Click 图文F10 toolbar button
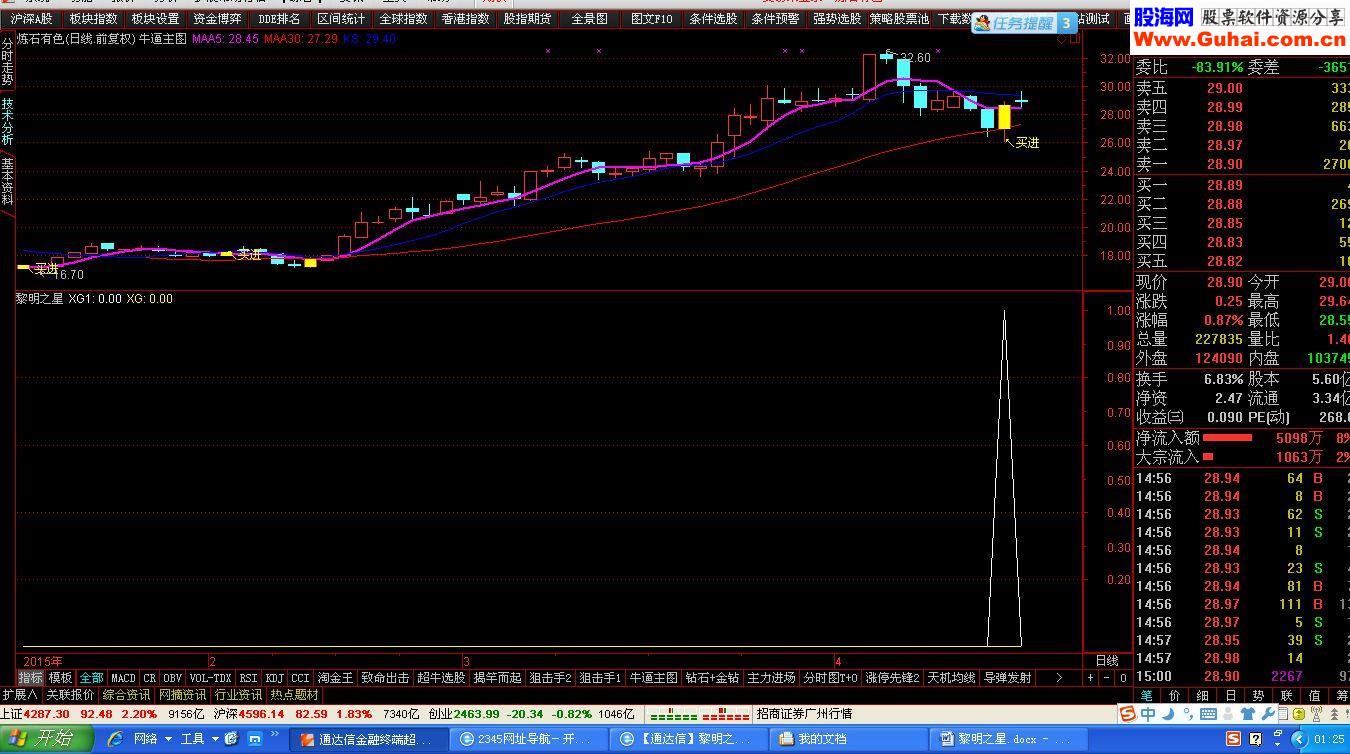The height and width of the screenshot is (754, 1350). pos(652,19)
